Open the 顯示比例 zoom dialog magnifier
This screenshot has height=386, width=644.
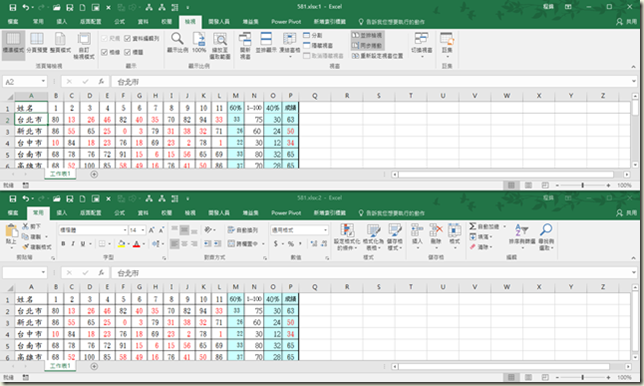pos(177,43)
